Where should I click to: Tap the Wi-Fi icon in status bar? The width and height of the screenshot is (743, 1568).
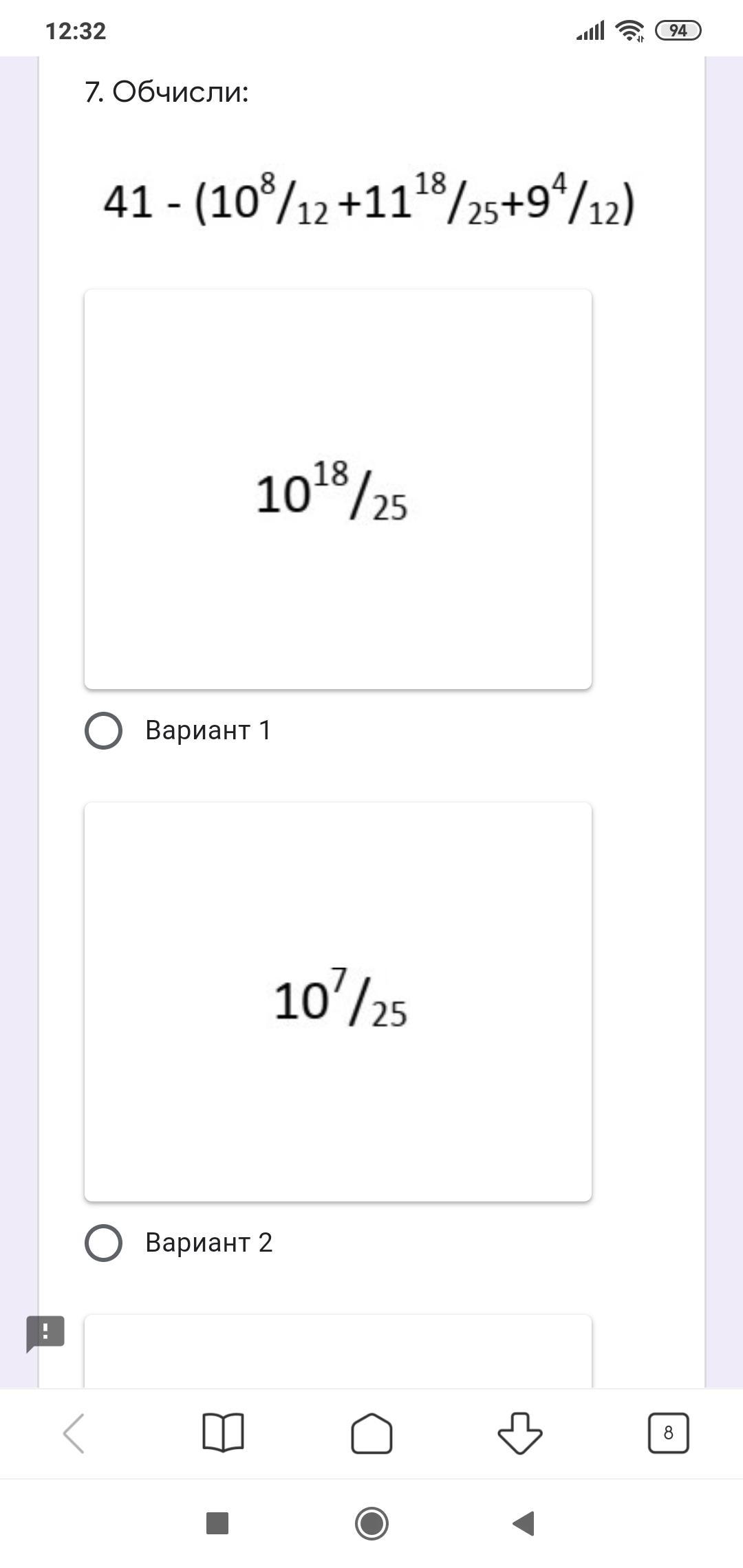(x=629, y=31)
